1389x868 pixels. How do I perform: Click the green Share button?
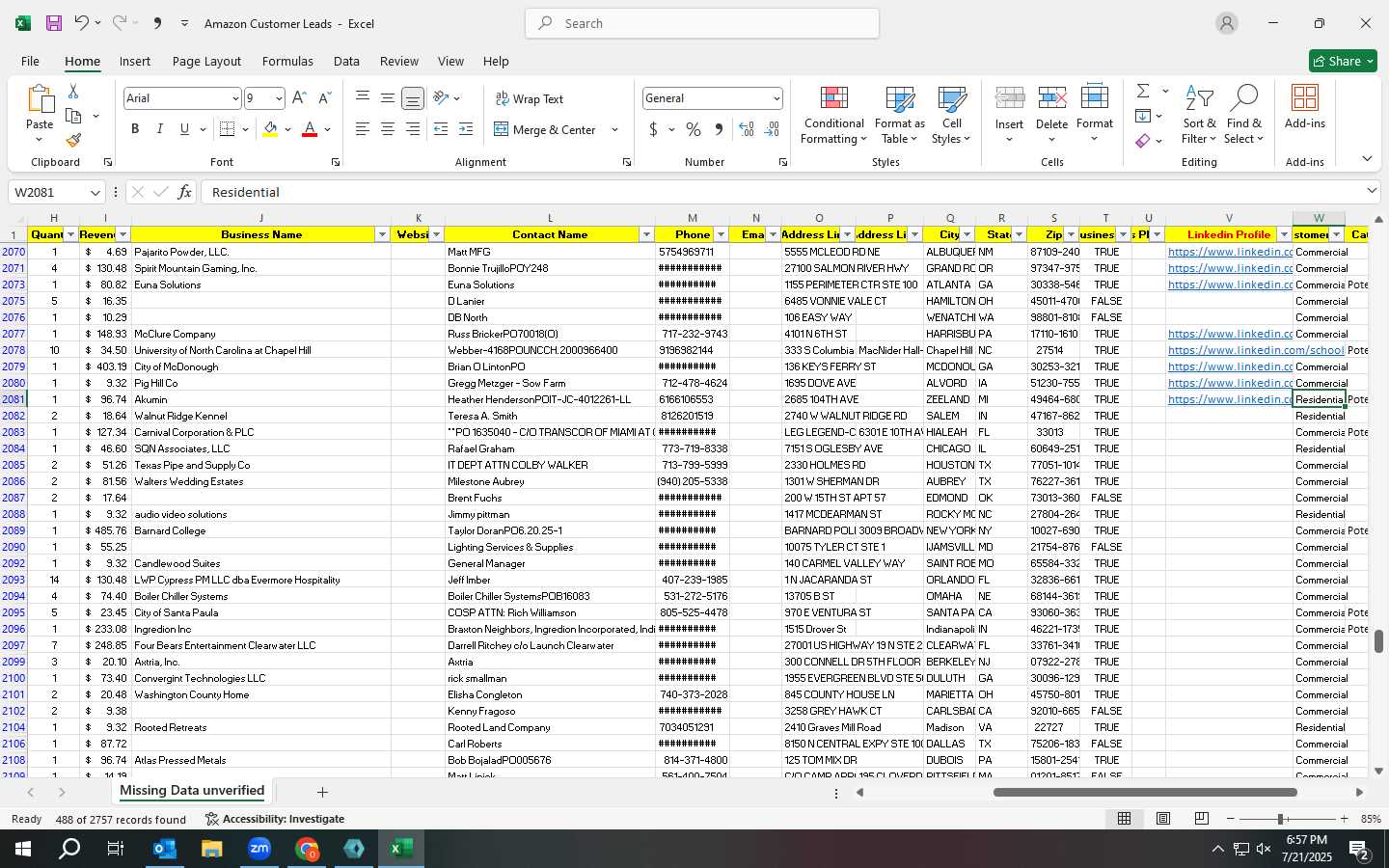[x=1343, y=61]
